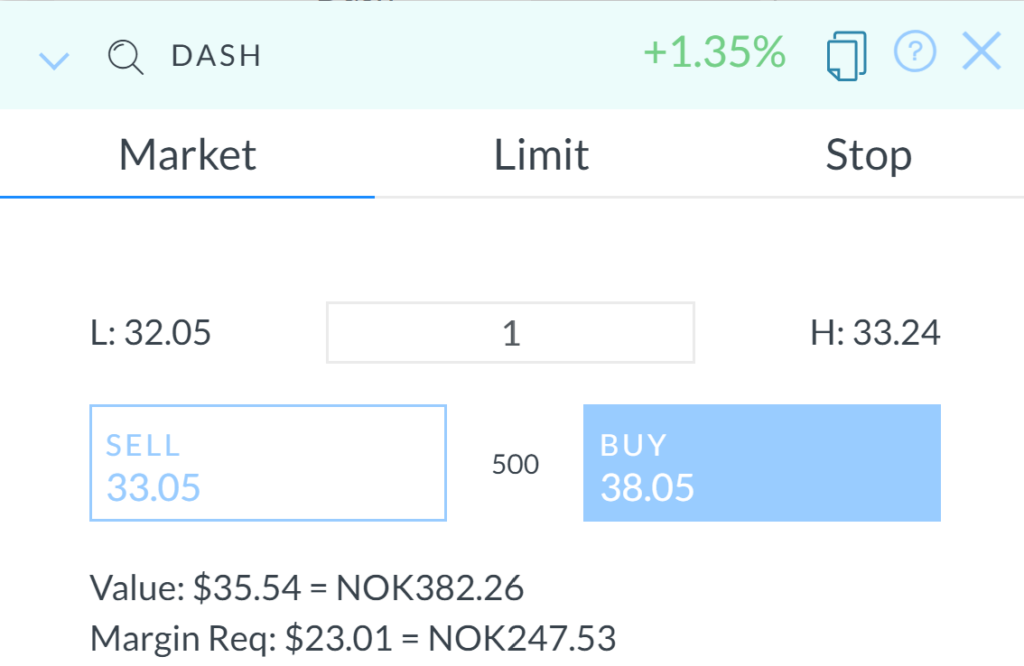Viewport: 1024px width, 666px height.
Task: Click the daily low label L: 32.05
Action: tap(151, 333)
